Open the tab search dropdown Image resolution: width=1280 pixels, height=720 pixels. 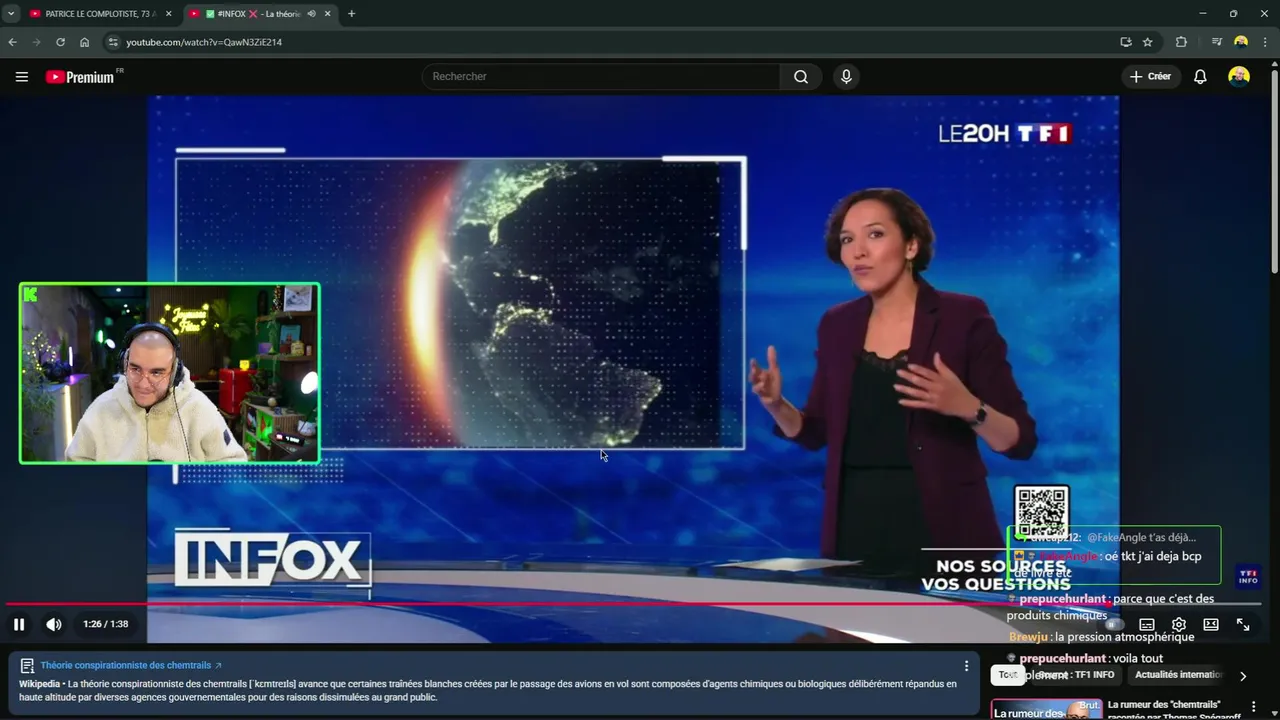(x=11, y=14)
